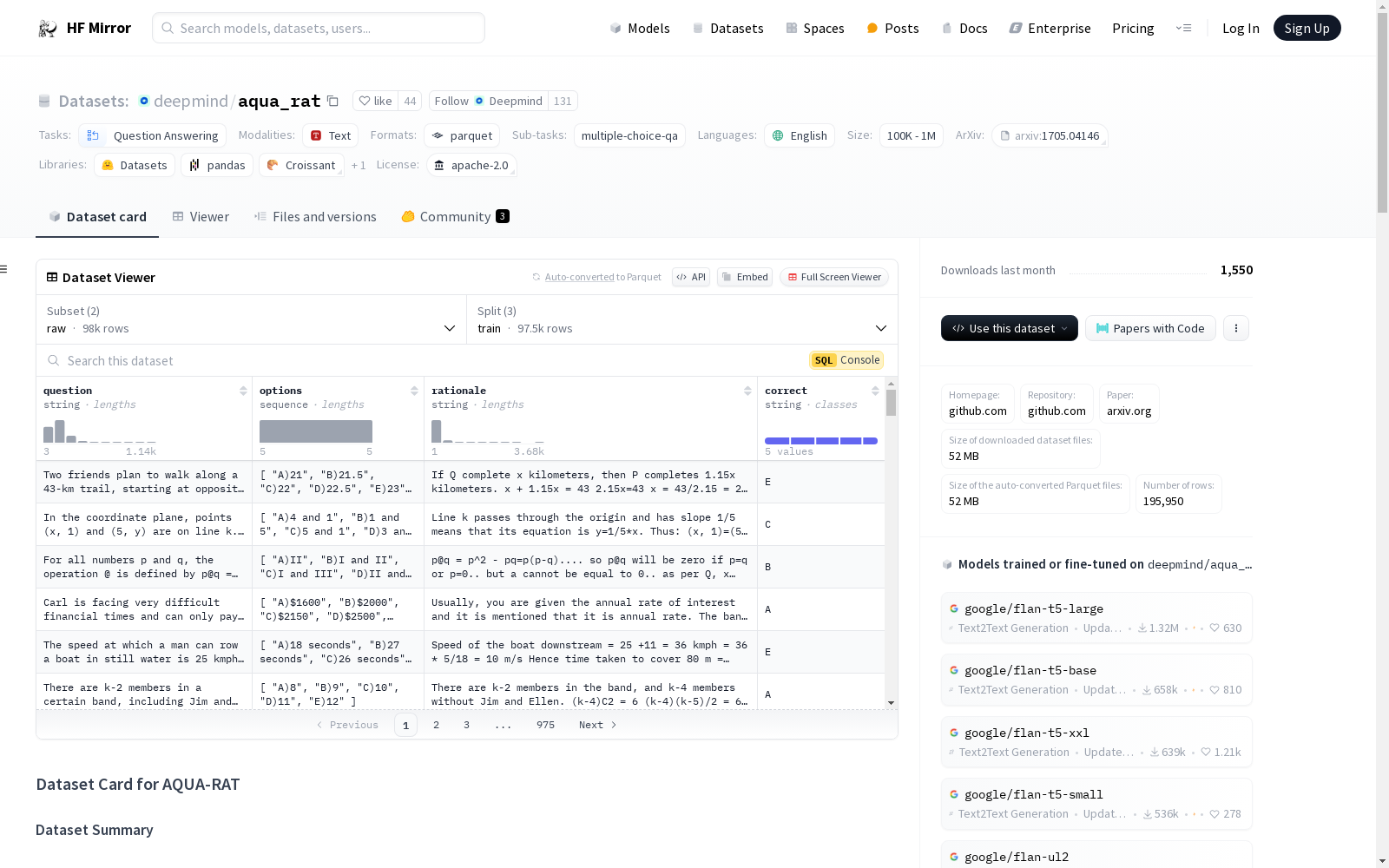The image size is (1389, 868).
Task: Click the pandas library icon
Action: tap(194, 165)
